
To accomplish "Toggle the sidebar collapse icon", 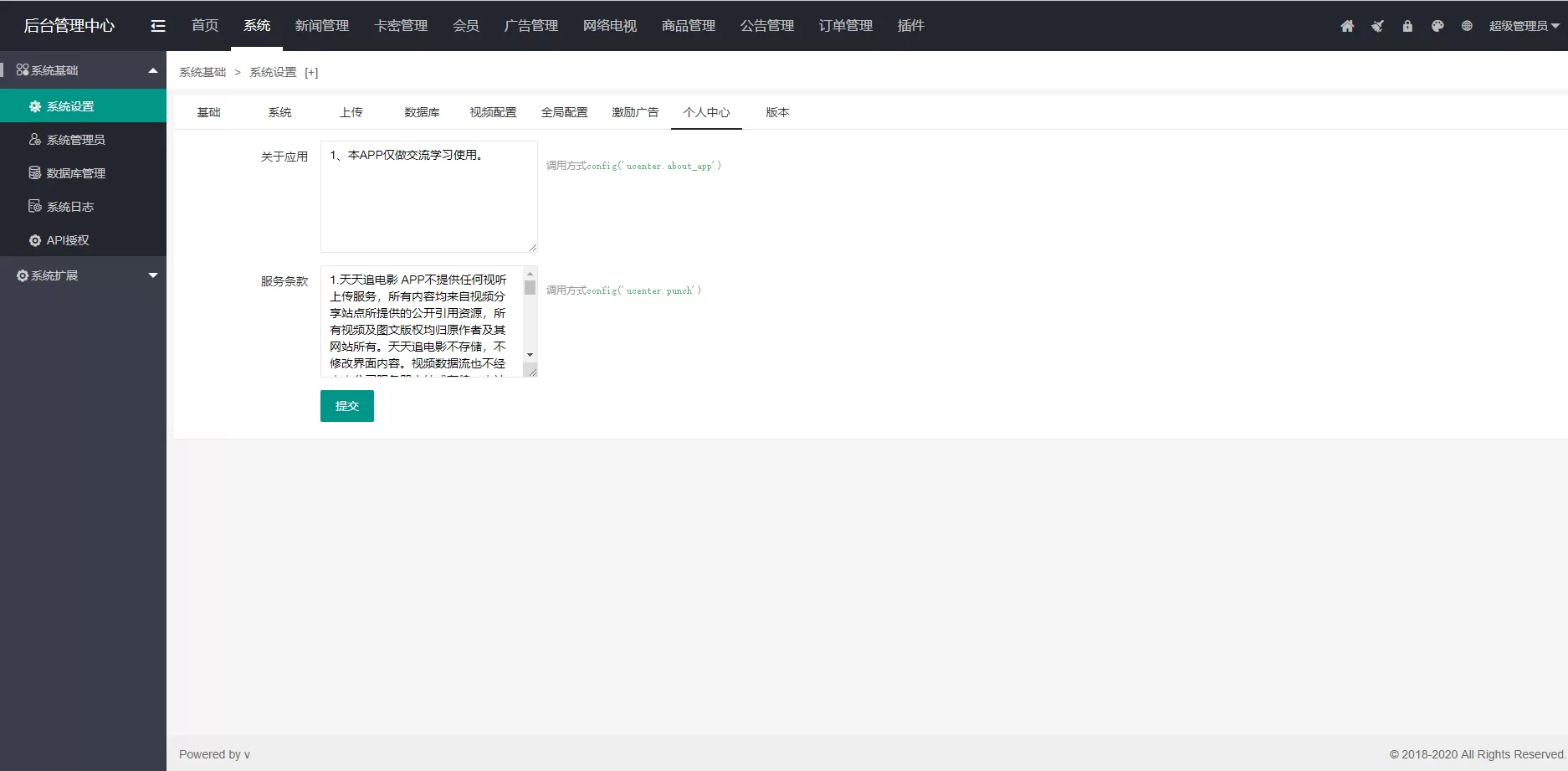I will pyautogui.click(x=157, y=26).
